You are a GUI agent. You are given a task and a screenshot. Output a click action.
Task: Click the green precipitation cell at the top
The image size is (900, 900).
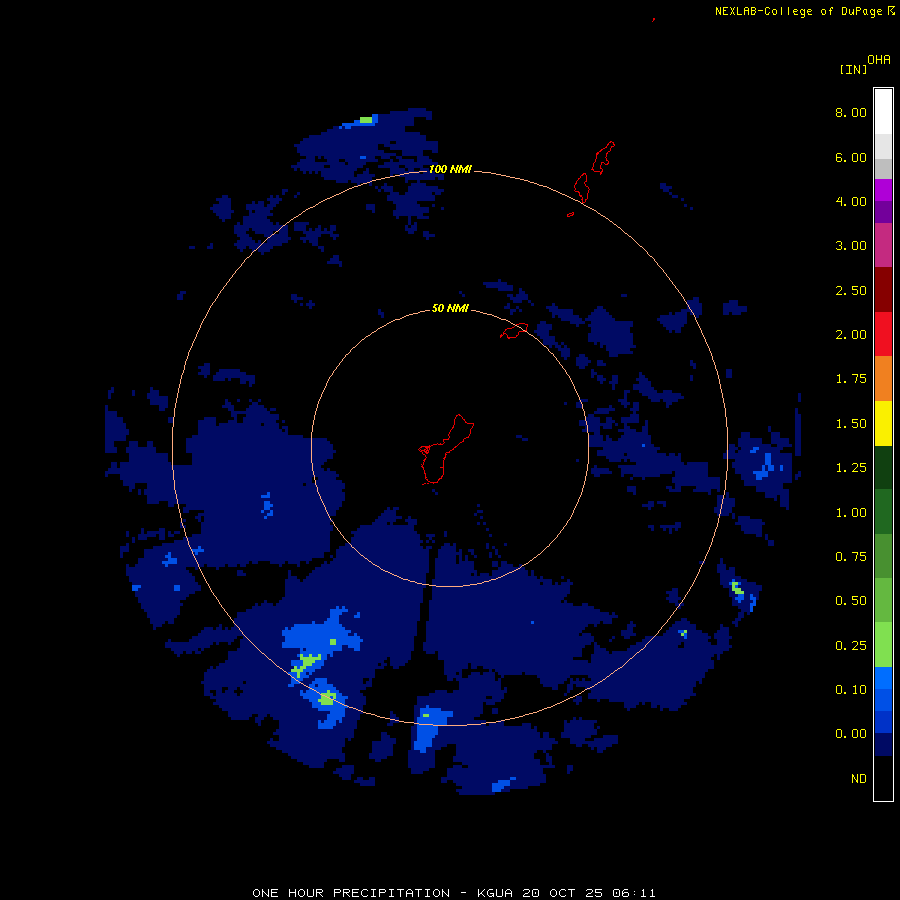coord(366,120)
